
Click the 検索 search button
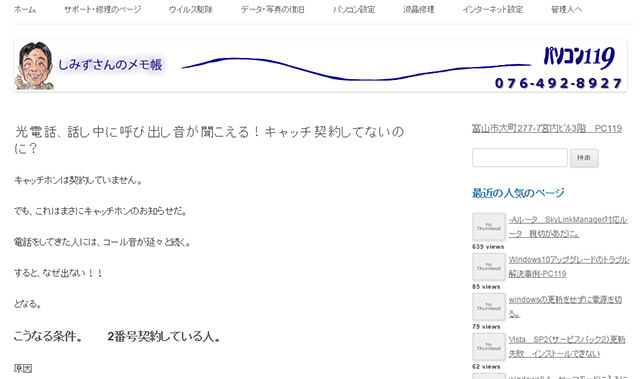(x=584, y=158)
